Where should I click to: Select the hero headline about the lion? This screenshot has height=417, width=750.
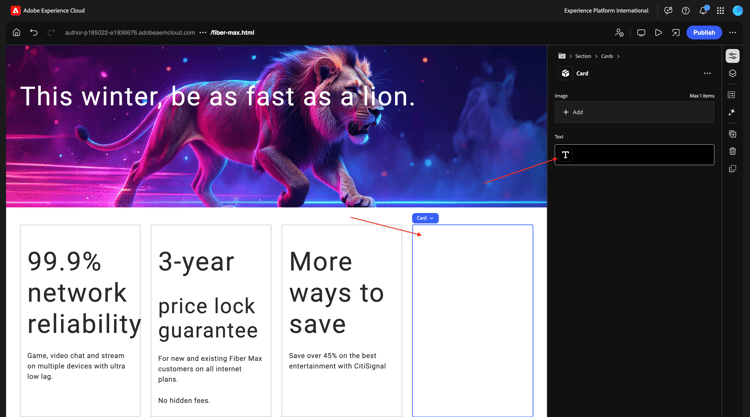pos(218,97)
